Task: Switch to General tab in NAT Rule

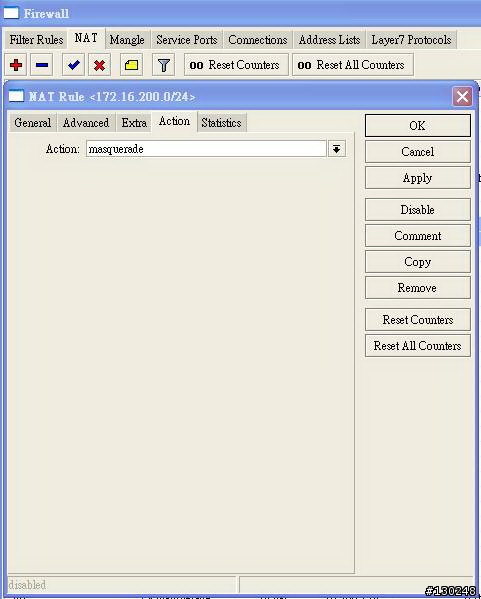Action: pos(32,123)
